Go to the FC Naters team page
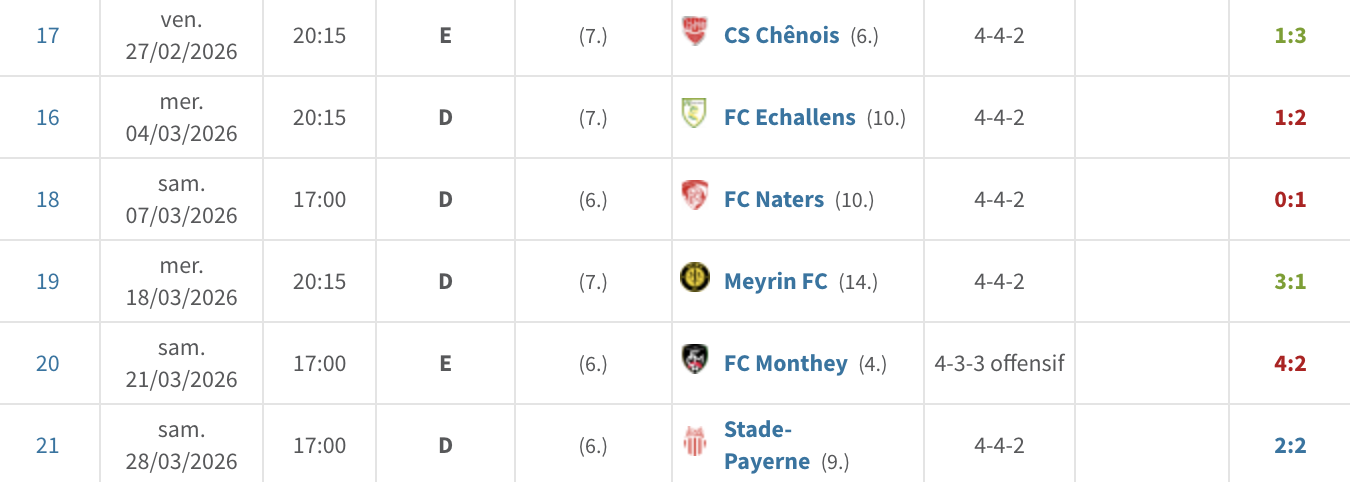The image size is (1350, 482). tap(774, 199)
